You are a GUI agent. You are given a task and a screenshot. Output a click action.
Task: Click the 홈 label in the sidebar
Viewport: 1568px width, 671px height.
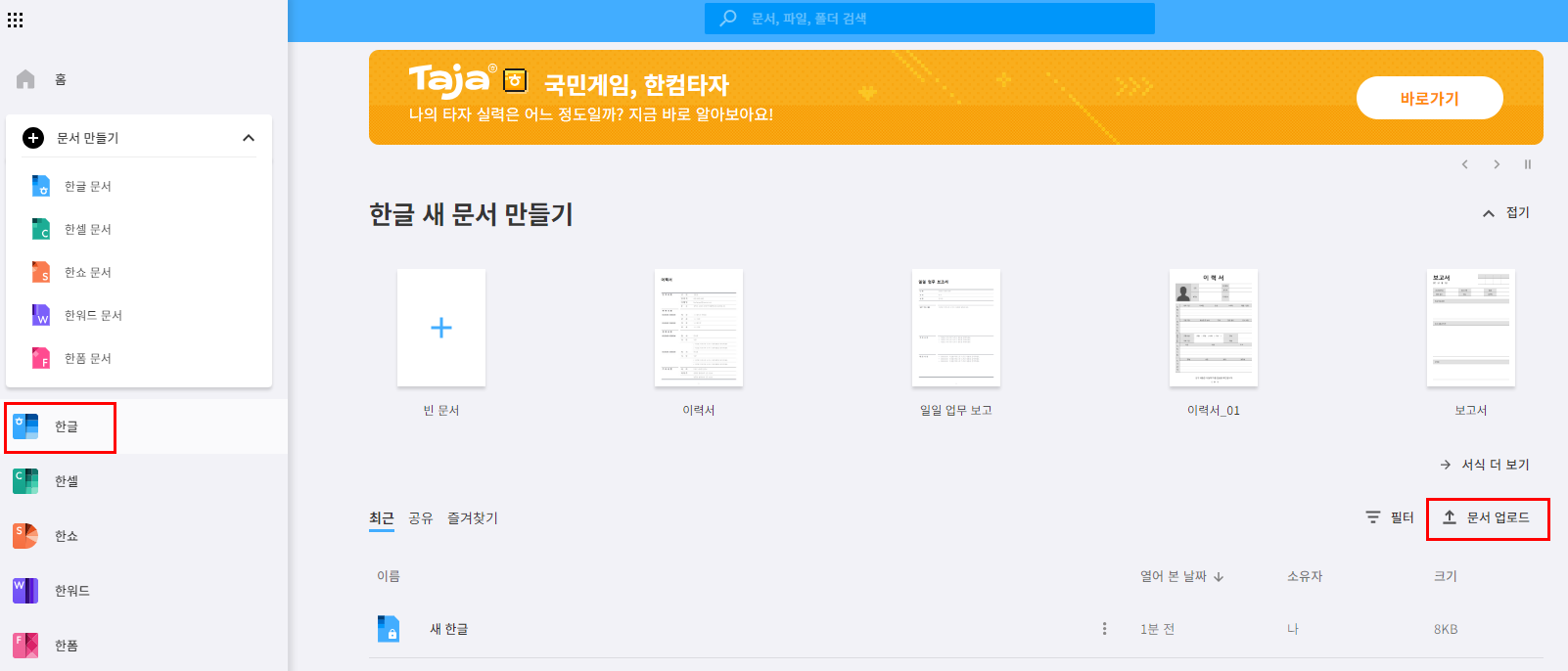pos(61,79)
